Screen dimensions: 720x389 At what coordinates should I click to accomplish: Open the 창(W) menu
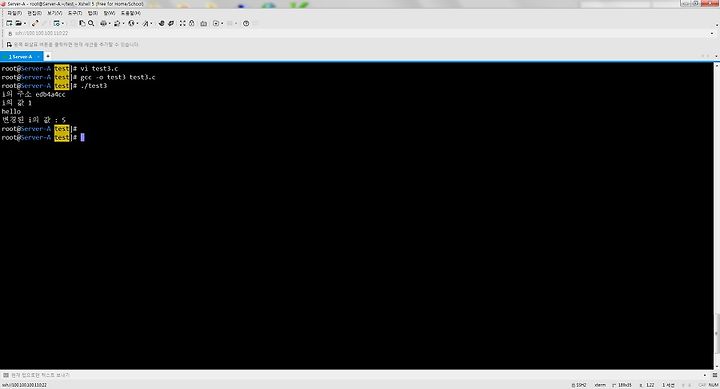pyautogui.click(x=109, y=13)
